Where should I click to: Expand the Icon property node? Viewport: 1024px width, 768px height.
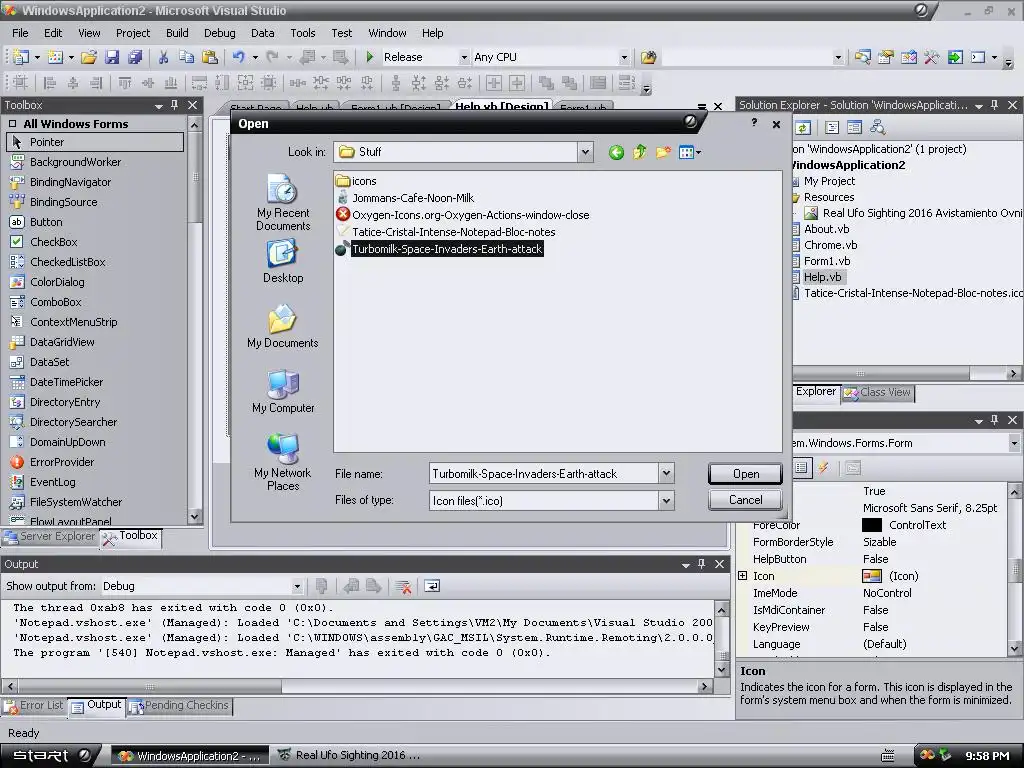tap(743, 575)
